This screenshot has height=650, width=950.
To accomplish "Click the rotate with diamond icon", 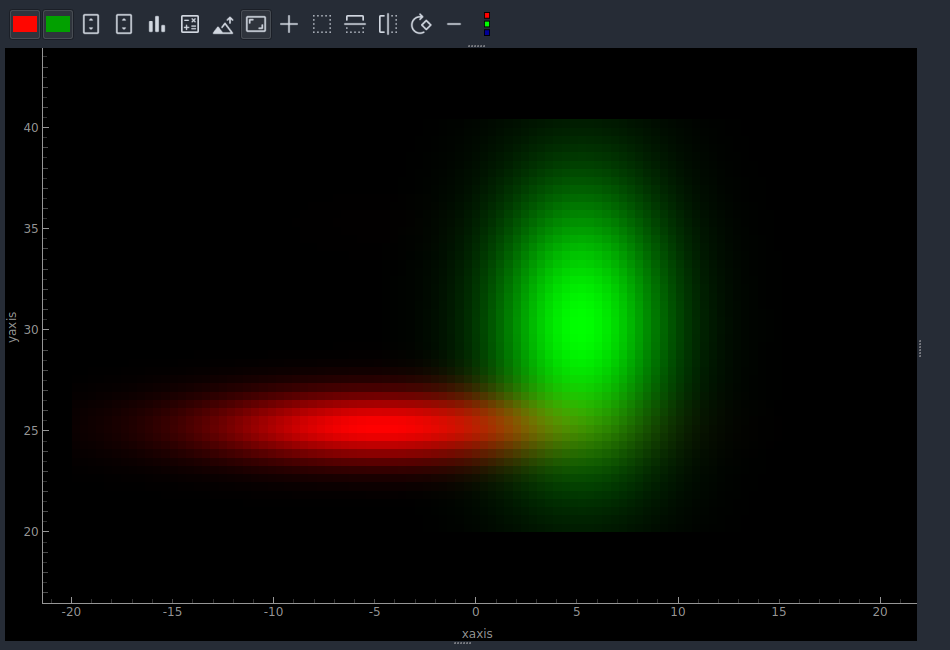I will (x=421, y=24).
